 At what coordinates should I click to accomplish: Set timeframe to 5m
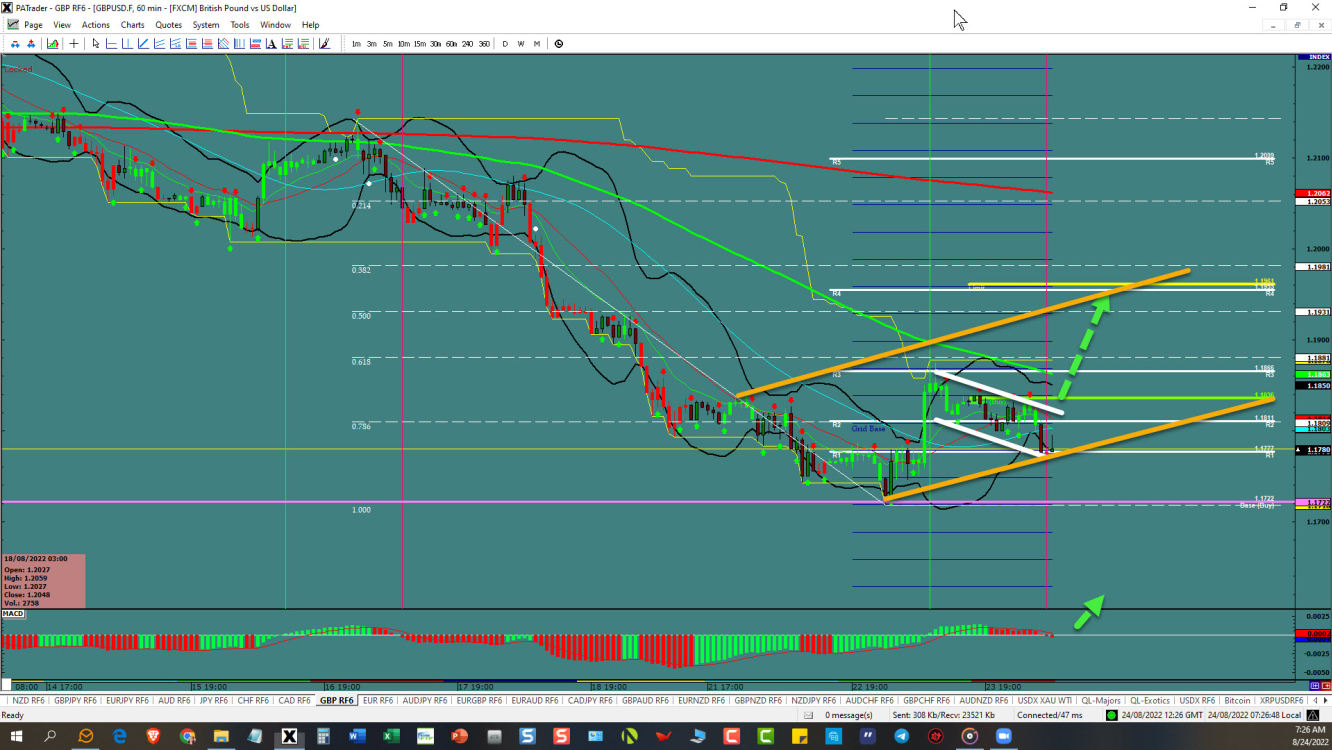tap(388, 44)
